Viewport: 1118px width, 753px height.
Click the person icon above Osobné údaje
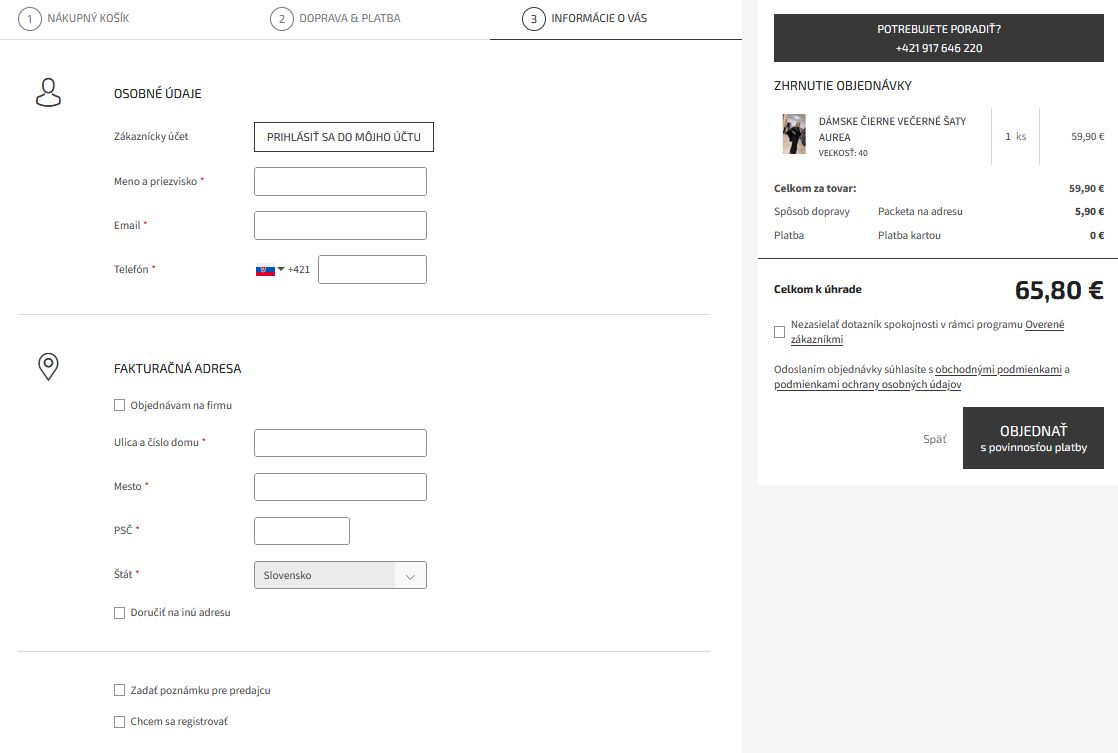pos(47,93)
